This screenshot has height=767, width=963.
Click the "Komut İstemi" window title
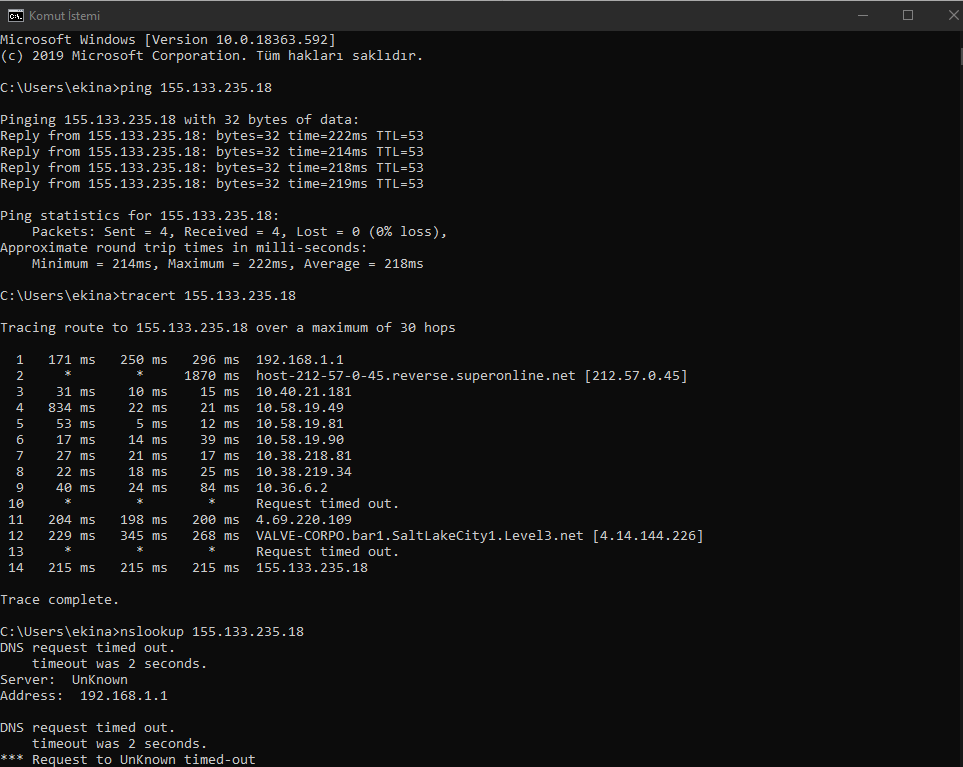coord(64,16)
